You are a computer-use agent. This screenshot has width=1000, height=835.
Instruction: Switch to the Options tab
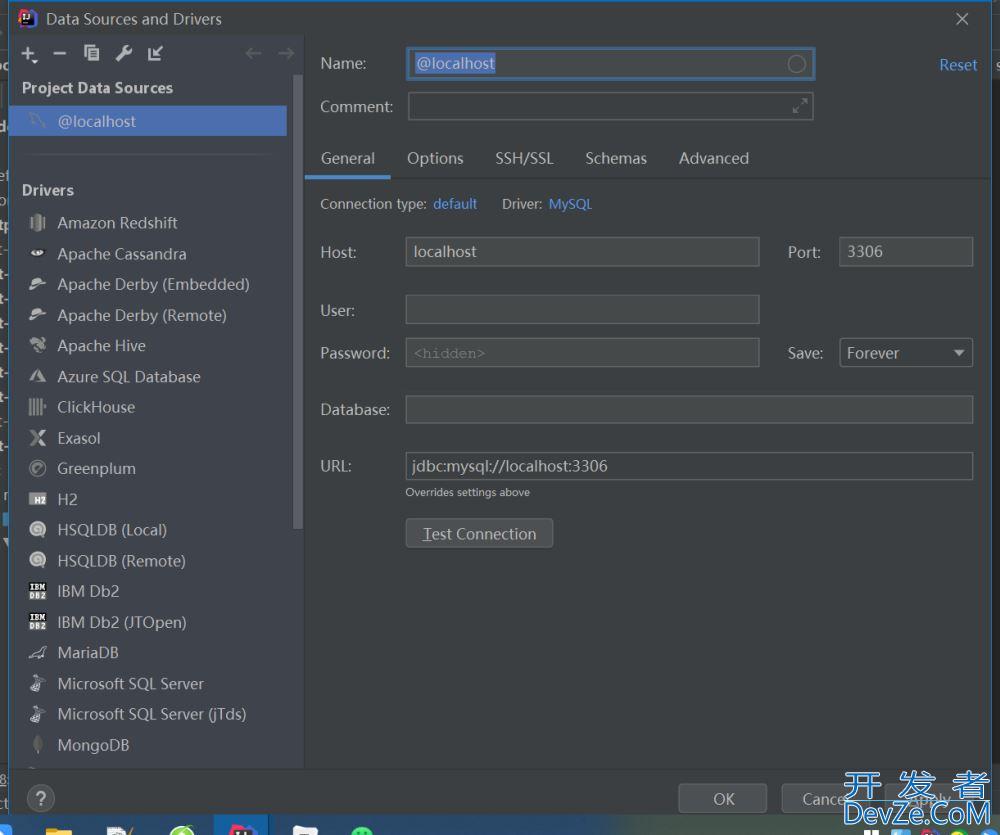tap(435, 158)
